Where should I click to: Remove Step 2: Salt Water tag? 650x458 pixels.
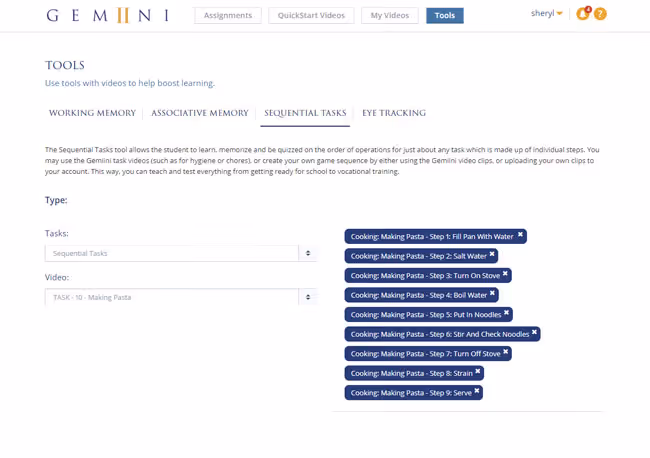(x=492, y=255)
